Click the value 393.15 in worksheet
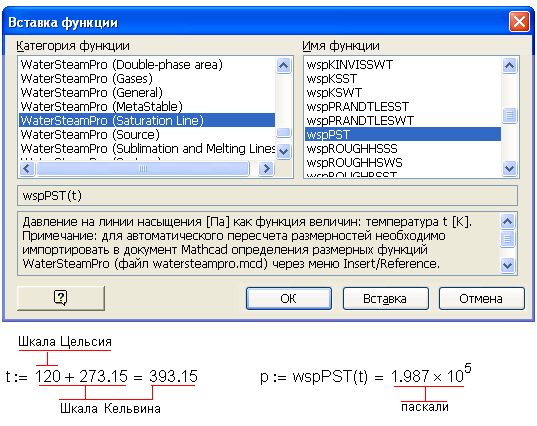Screen dimensions: 537x426 click(x=173, y=376)
